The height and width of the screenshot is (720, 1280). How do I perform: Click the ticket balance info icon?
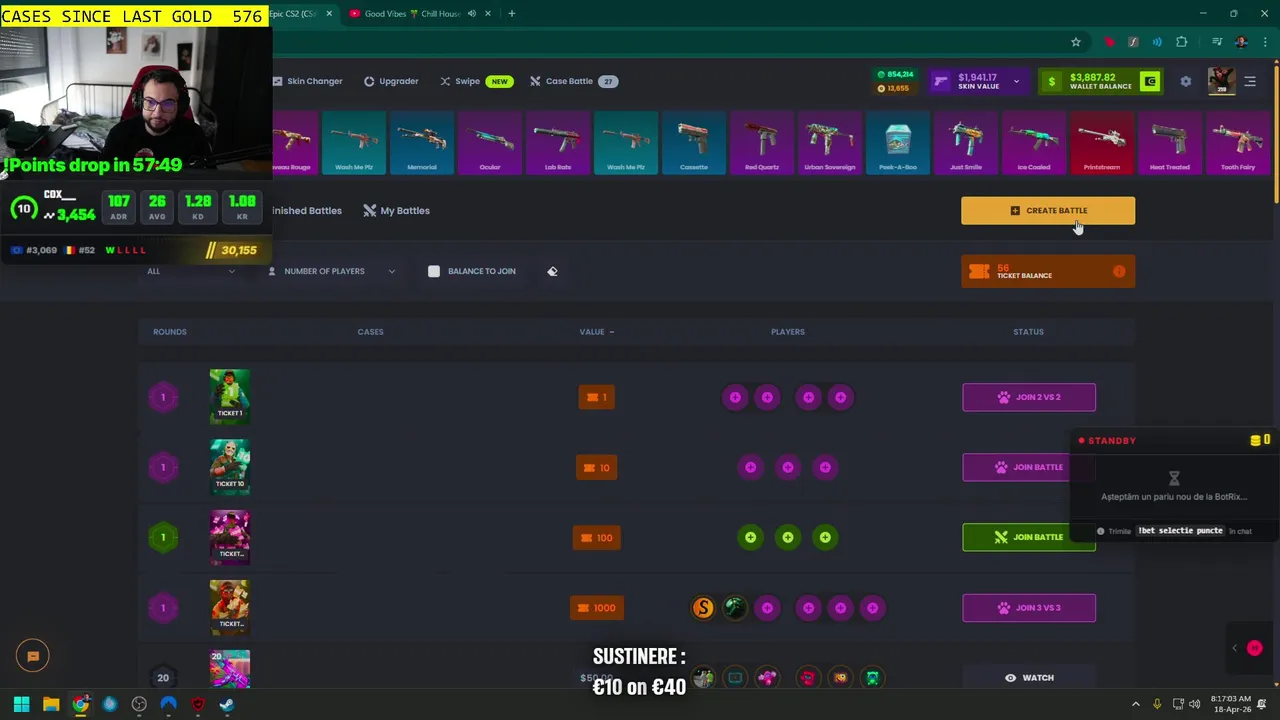pyautogui.click(x=1119, y=272)
